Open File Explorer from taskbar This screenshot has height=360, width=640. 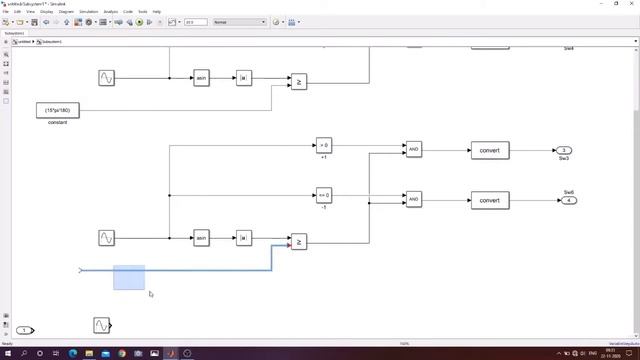(89, 353)
